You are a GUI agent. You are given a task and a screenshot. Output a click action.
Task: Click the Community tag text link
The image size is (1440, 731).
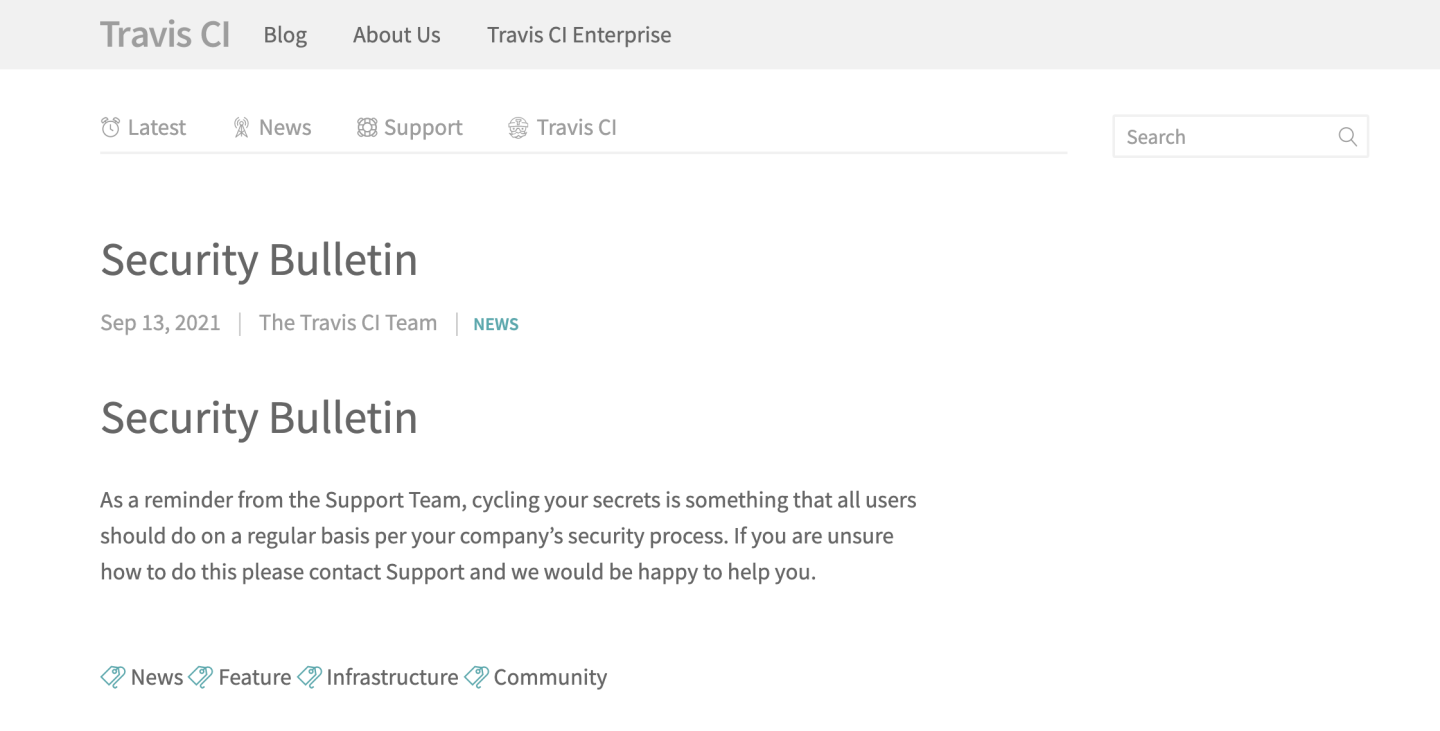click(550, 677)
